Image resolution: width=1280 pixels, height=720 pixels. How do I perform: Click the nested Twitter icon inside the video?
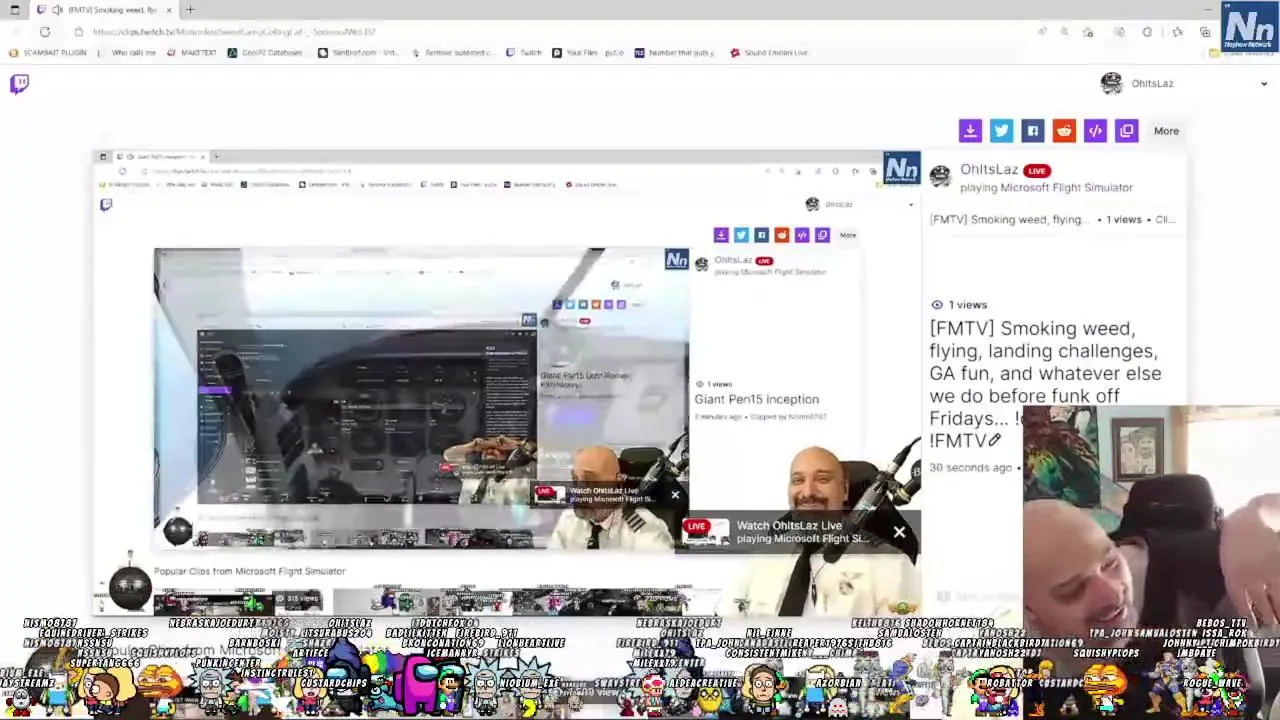coord(741,235)
